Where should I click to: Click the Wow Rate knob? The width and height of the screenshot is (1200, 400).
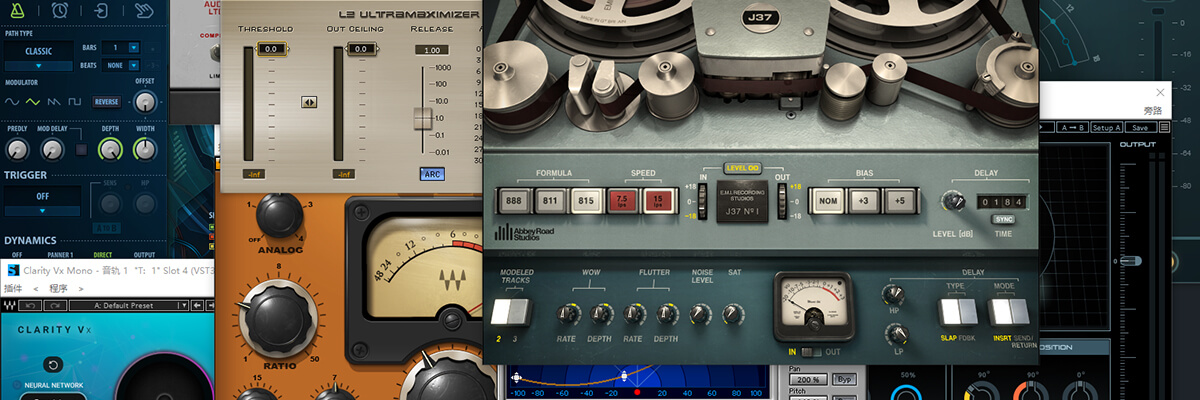pyautogui.click(x=569, y=315)
